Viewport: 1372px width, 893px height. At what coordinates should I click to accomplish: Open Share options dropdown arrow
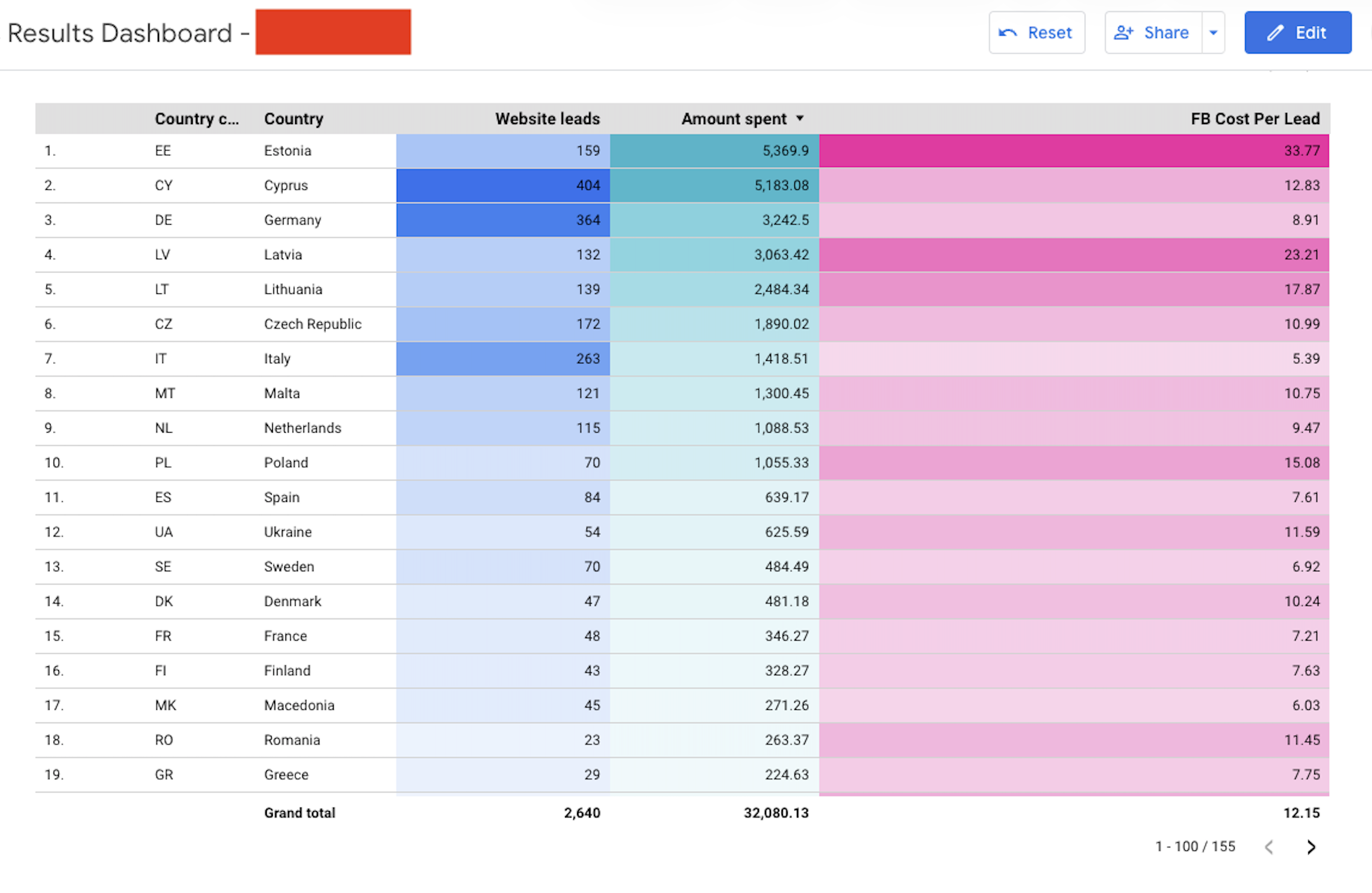click(x=1214, y=33)
